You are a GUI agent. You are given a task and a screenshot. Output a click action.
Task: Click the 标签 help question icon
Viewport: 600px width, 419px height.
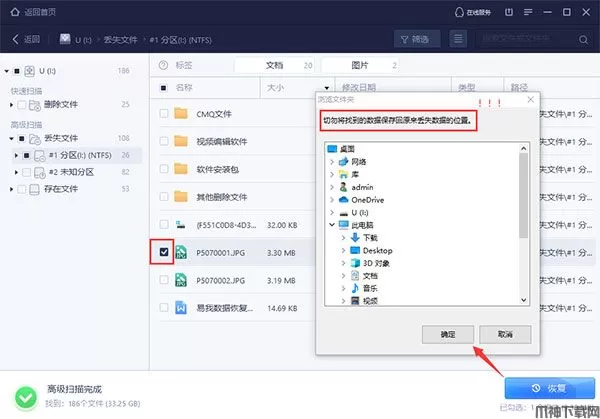163,65
